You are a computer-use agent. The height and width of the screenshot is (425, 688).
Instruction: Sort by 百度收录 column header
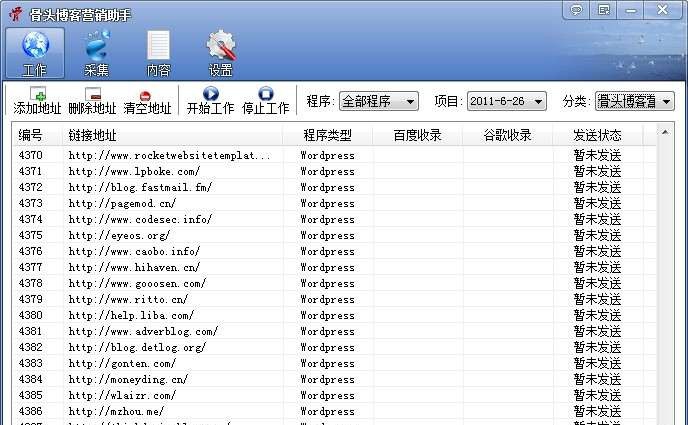pyautogui.click(x=417, y=135)
